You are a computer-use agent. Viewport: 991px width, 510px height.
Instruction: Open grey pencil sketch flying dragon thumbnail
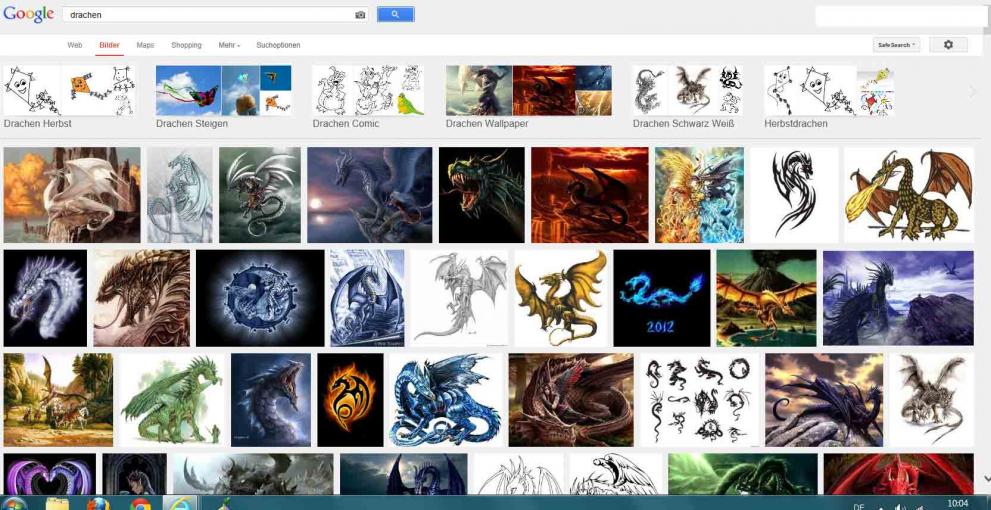point(459,298)
